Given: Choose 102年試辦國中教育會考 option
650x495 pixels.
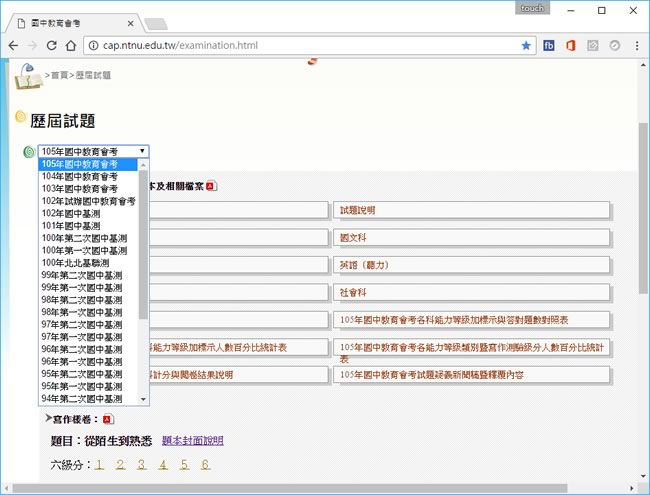Looking at the screenshot, I should tap(88, 201).
